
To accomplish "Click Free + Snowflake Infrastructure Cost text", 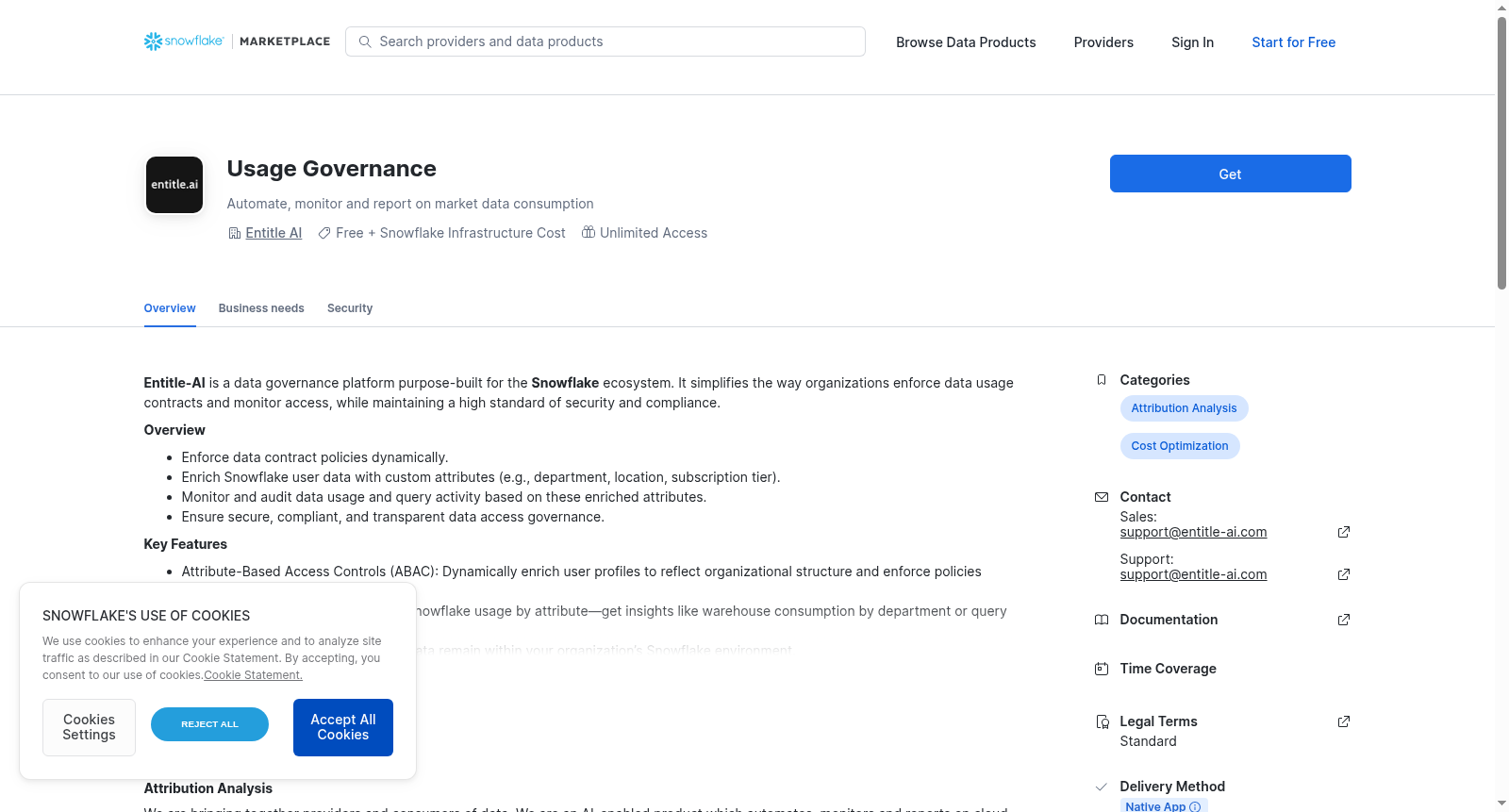I will coord(451,233).
